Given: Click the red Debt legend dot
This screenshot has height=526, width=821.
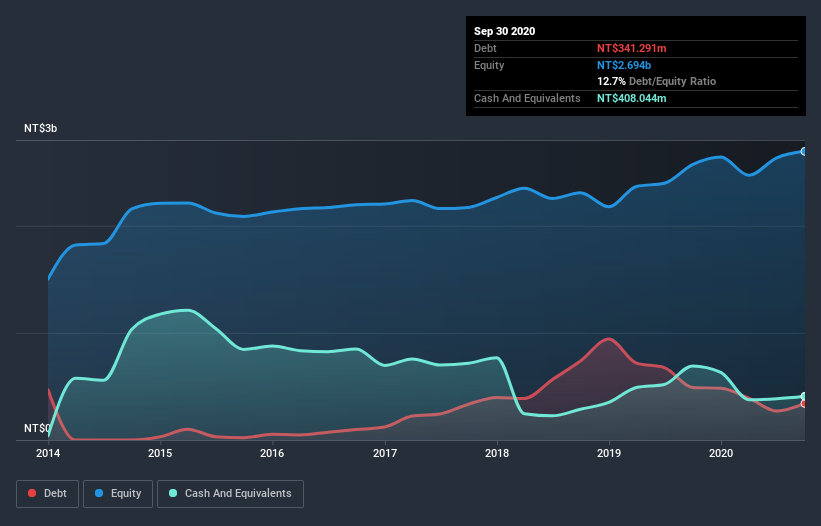Looking at the screenshot, I should (32, 493).
